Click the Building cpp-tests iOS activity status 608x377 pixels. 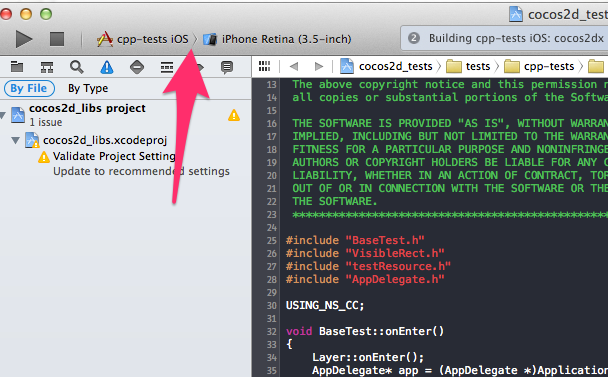[516, 38]
